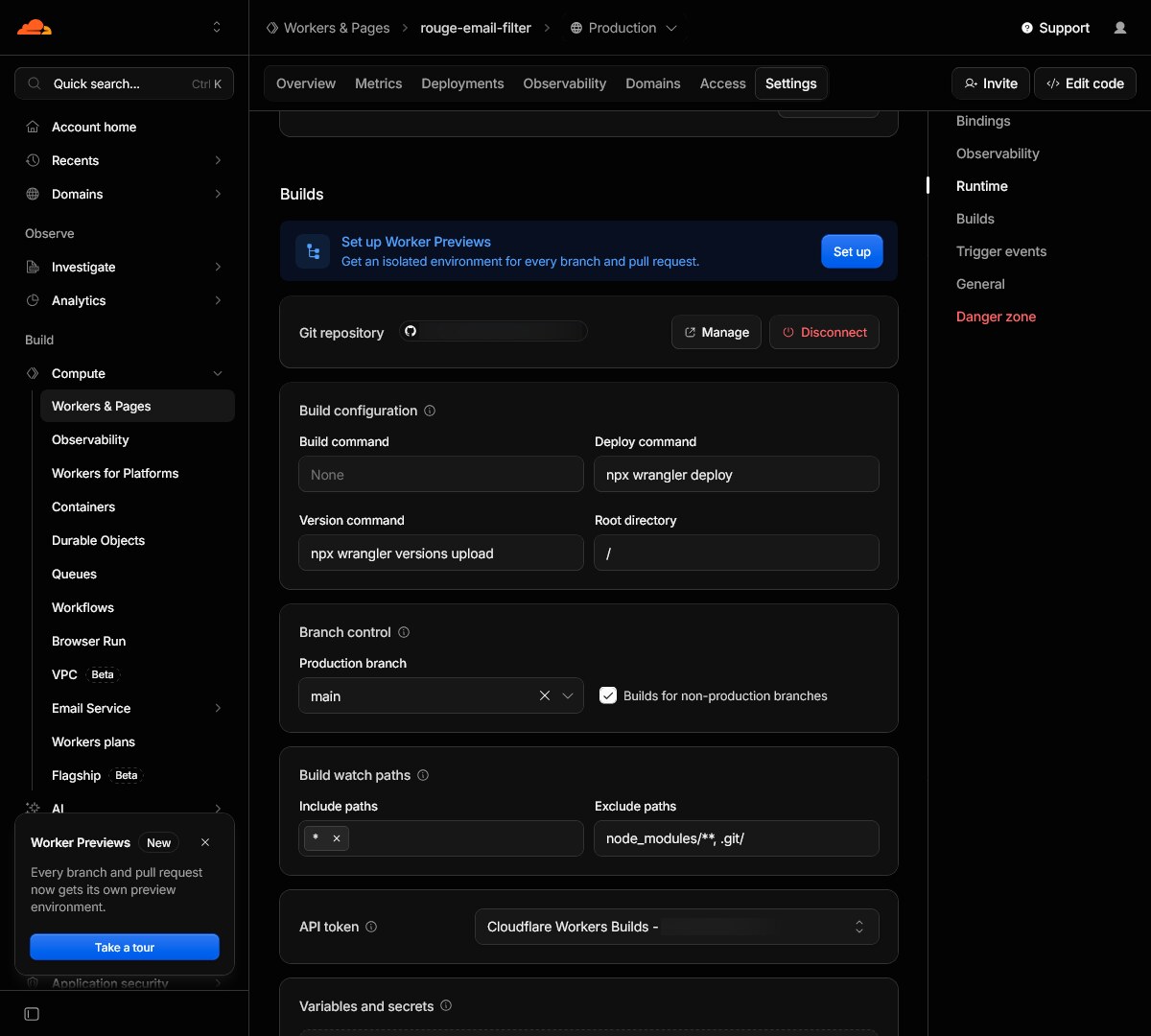Open Account home in sidebar
Image resolution: width=1151 pixels, height=1036 pixels.
(94, 127)
